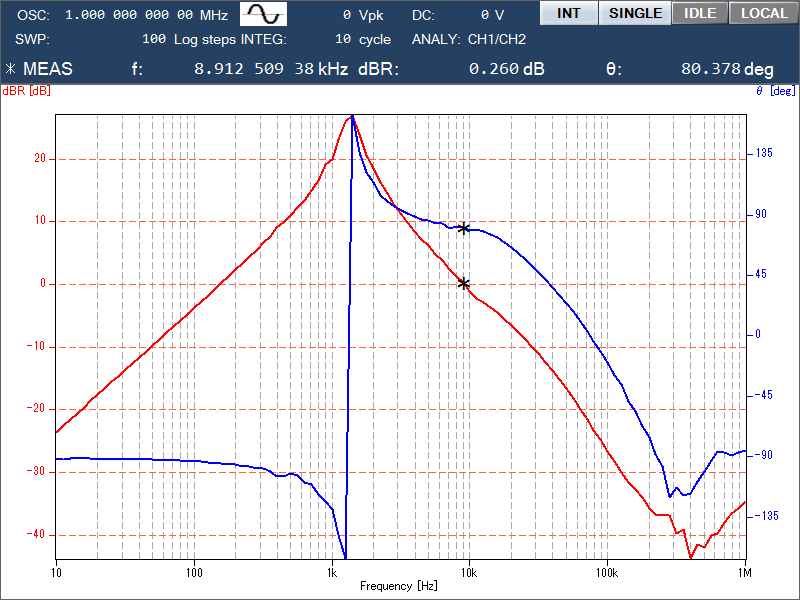Open the INTEG 10 cycle setting
The height and width of the screenshot is (600, 800).
click(363, 39)
